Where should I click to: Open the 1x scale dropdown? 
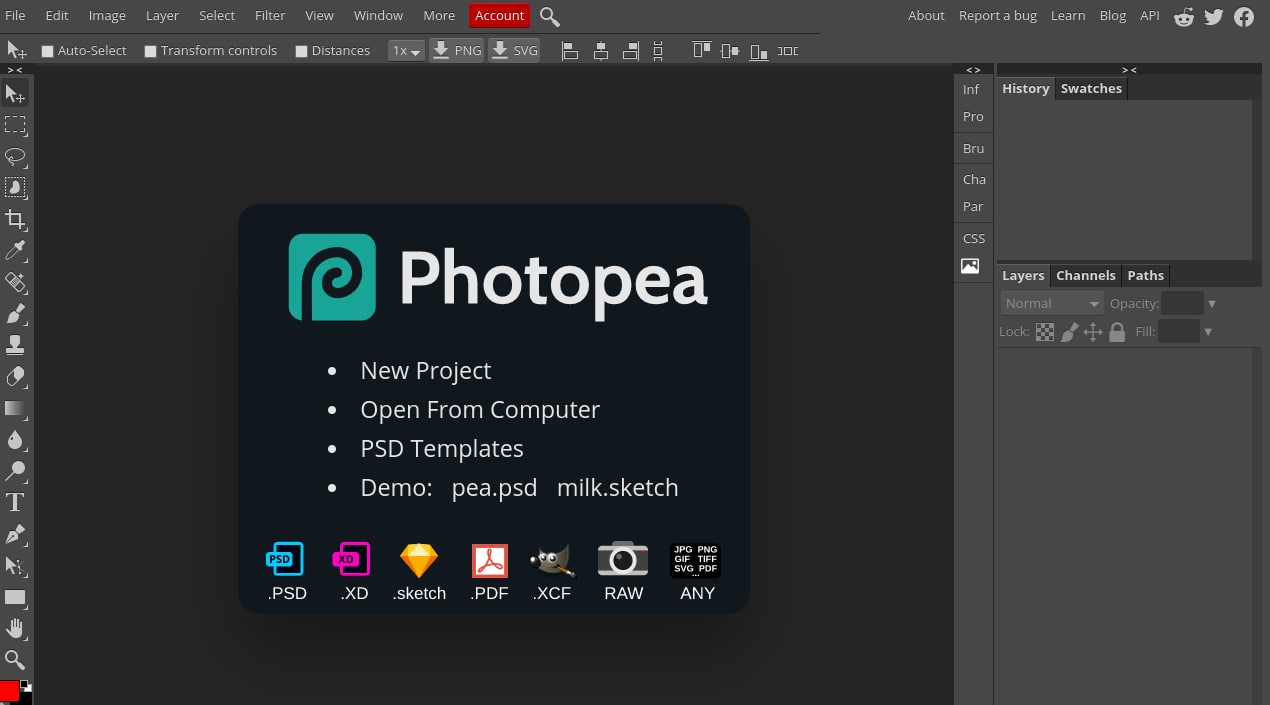pyautogui.click(x=406, y=50)
